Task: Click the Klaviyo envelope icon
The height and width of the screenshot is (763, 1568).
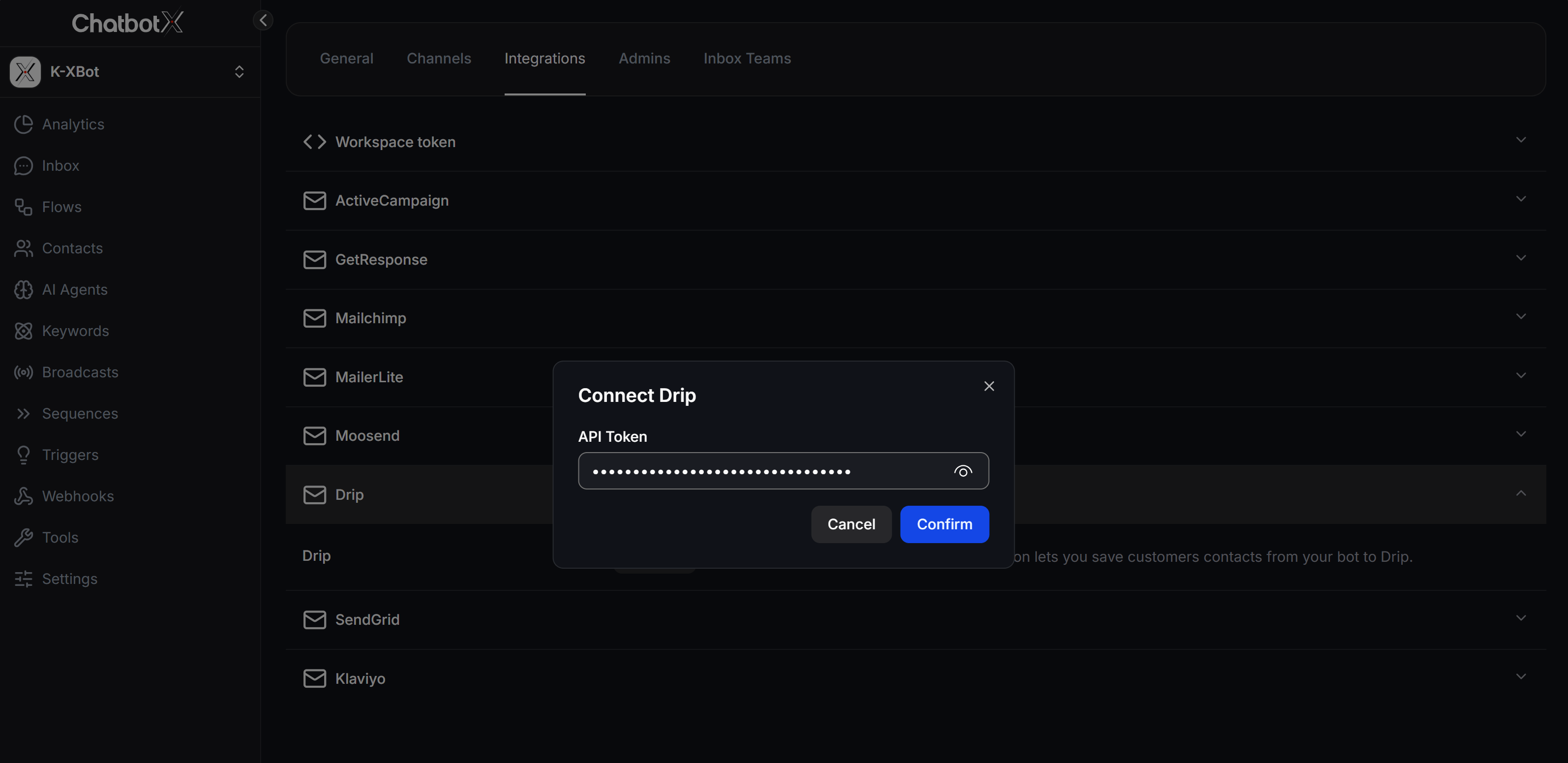Action: pyautogui.click(x=315, y=678)
